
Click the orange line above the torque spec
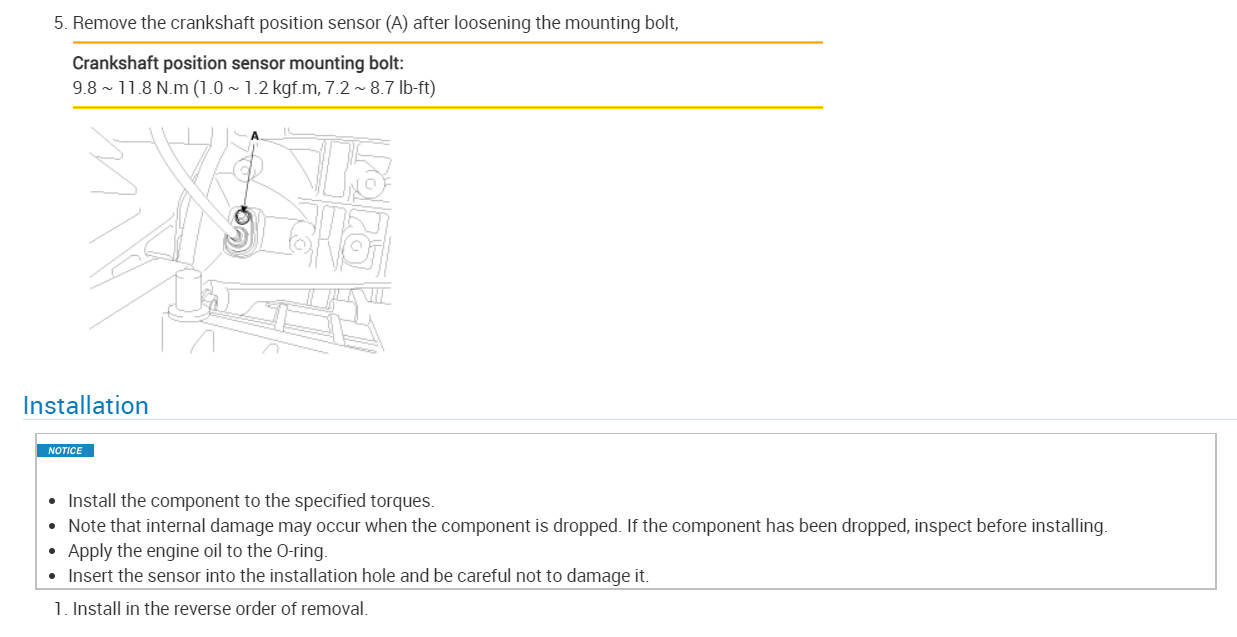tap(447, 43)
